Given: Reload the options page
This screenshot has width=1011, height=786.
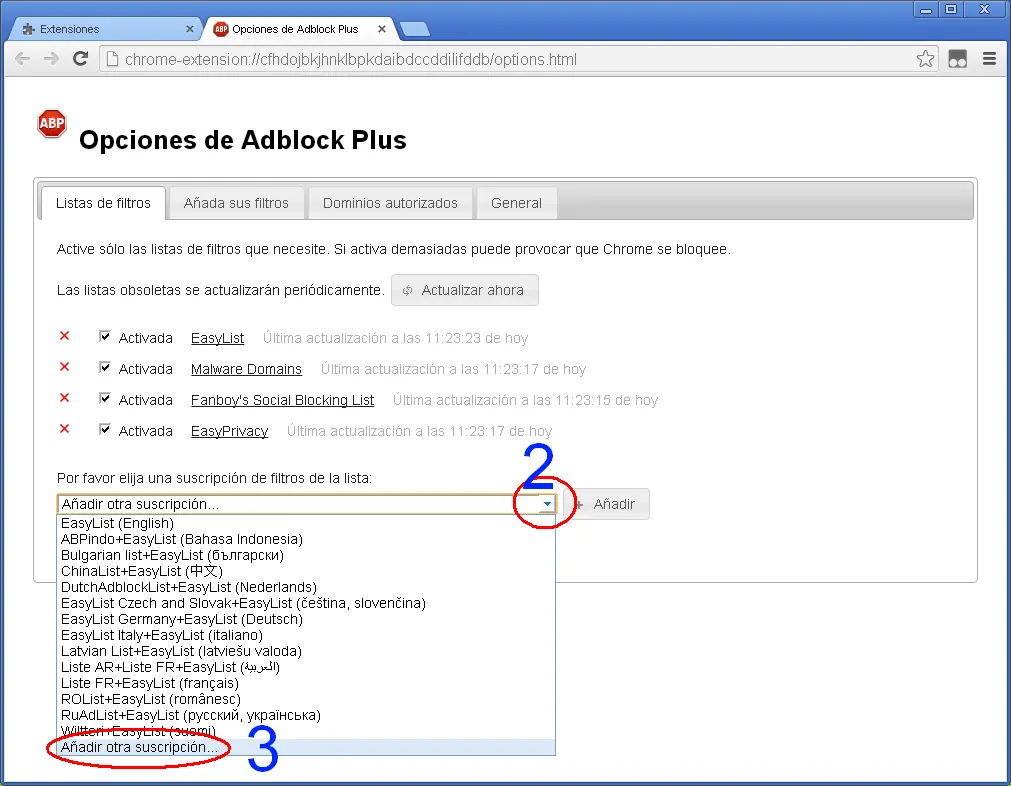Looking at the screenshot, I should click(80, 59).
